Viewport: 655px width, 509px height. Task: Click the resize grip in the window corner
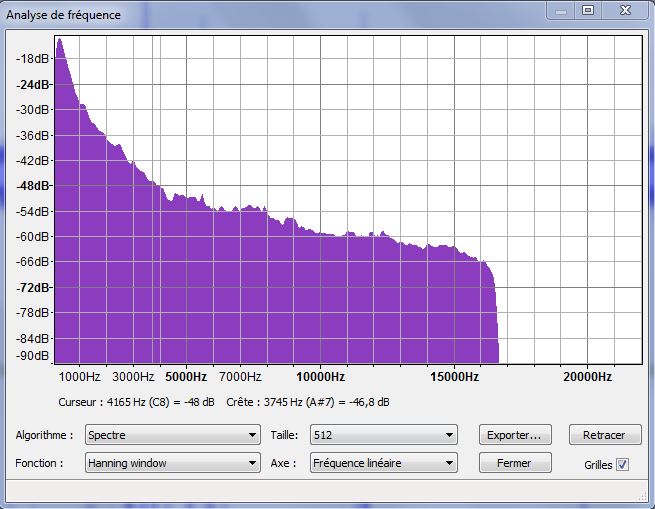click(641, 496)
